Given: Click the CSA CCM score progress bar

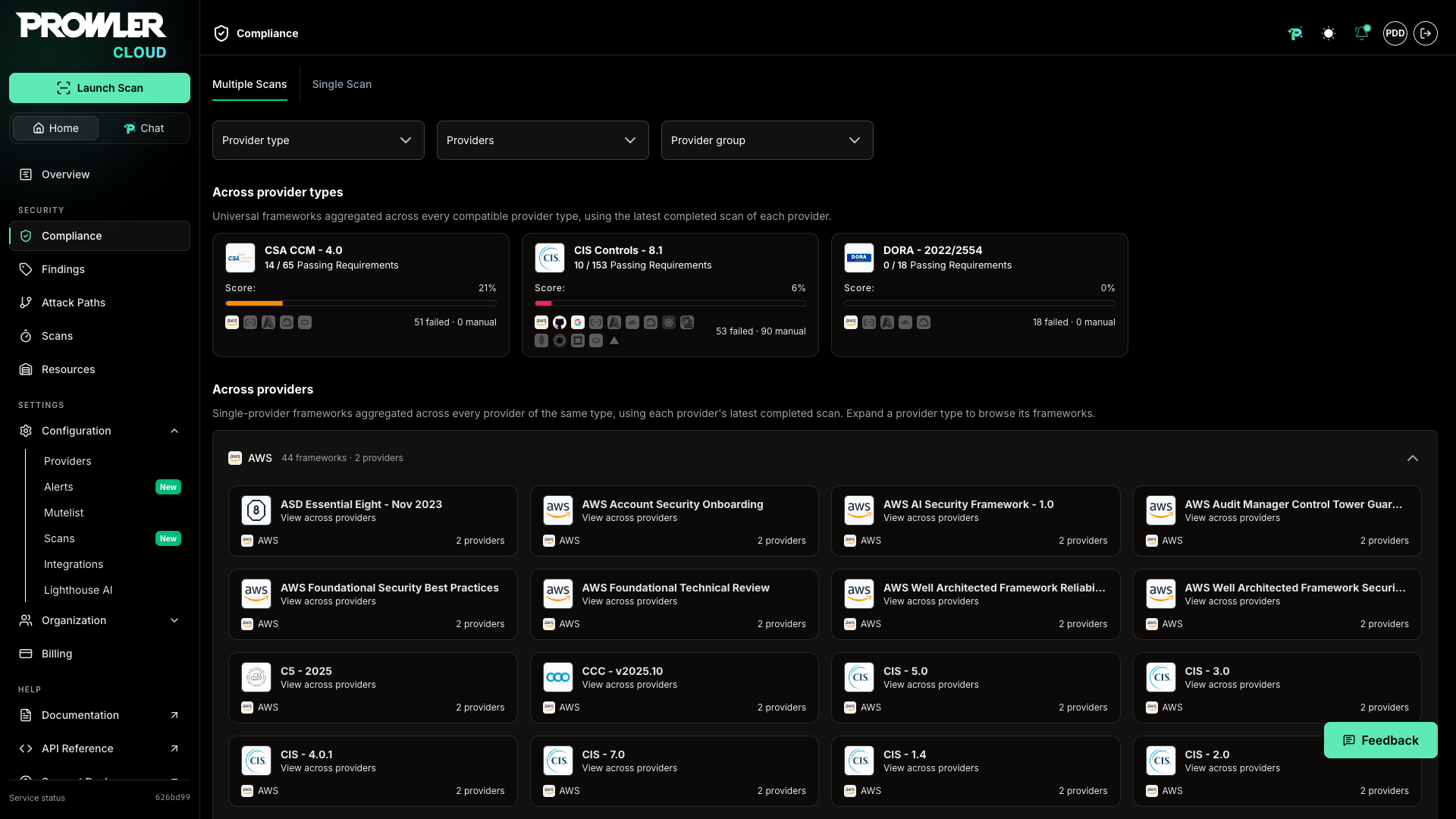Looking at the screenshot, I should pos(361,303).
